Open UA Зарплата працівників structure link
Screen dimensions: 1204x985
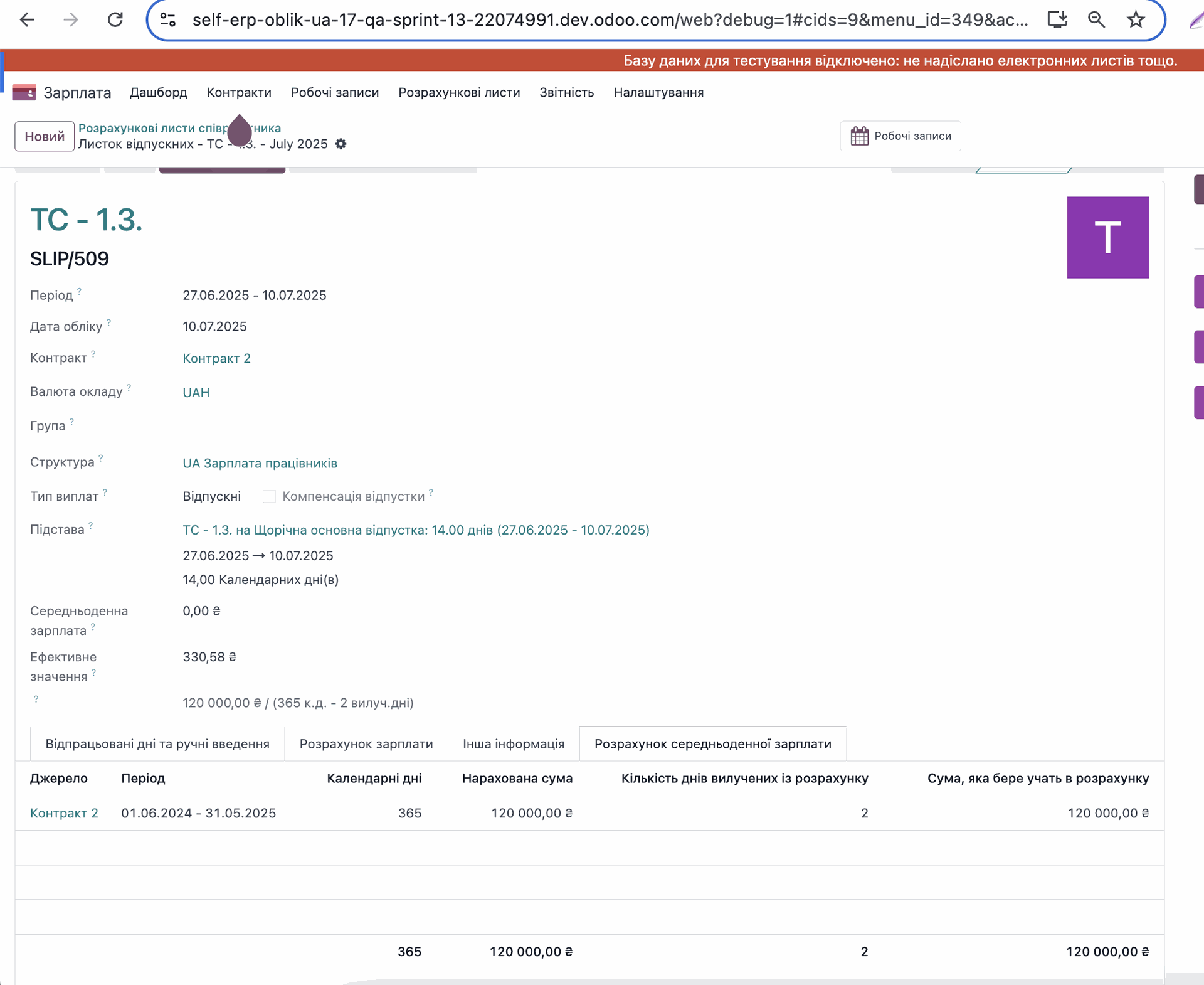tap(260, 463)
